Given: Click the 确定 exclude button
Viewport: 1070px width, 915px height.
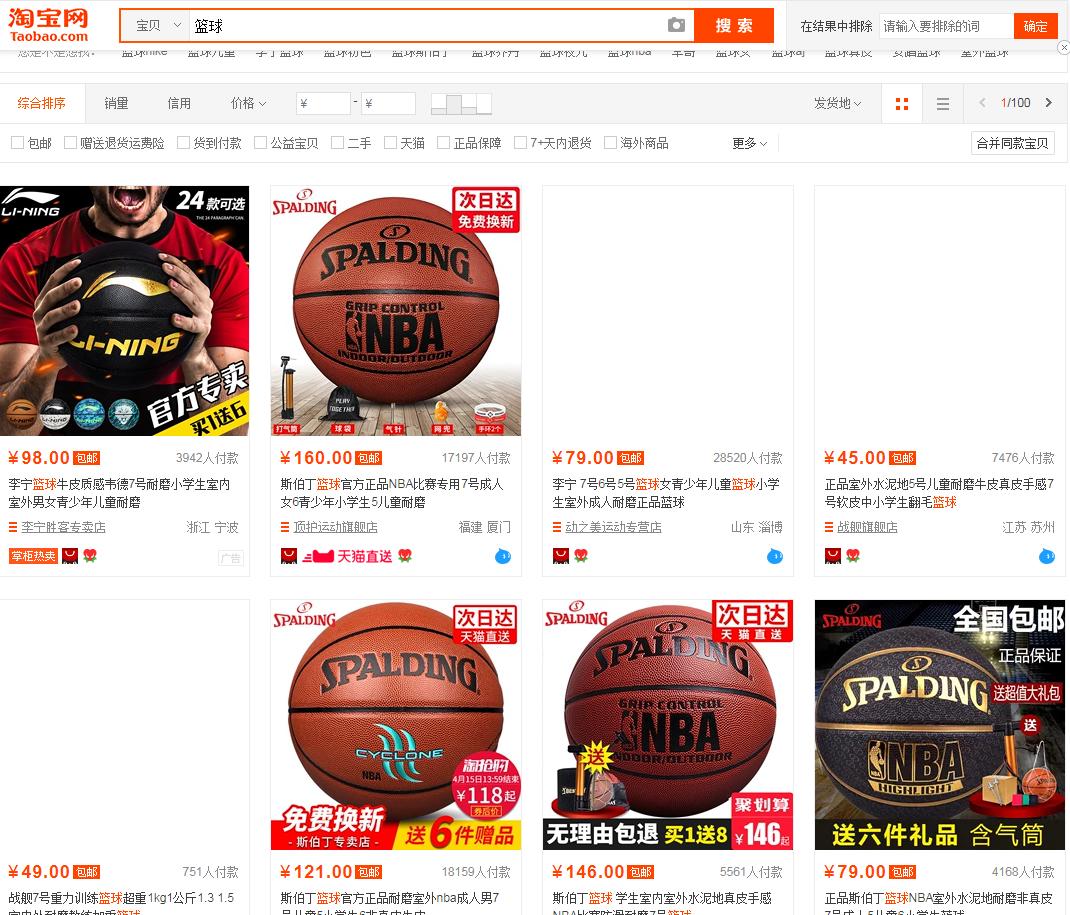Looking at the screenshot, I should pyautogui.click(x=1035, y=26).
